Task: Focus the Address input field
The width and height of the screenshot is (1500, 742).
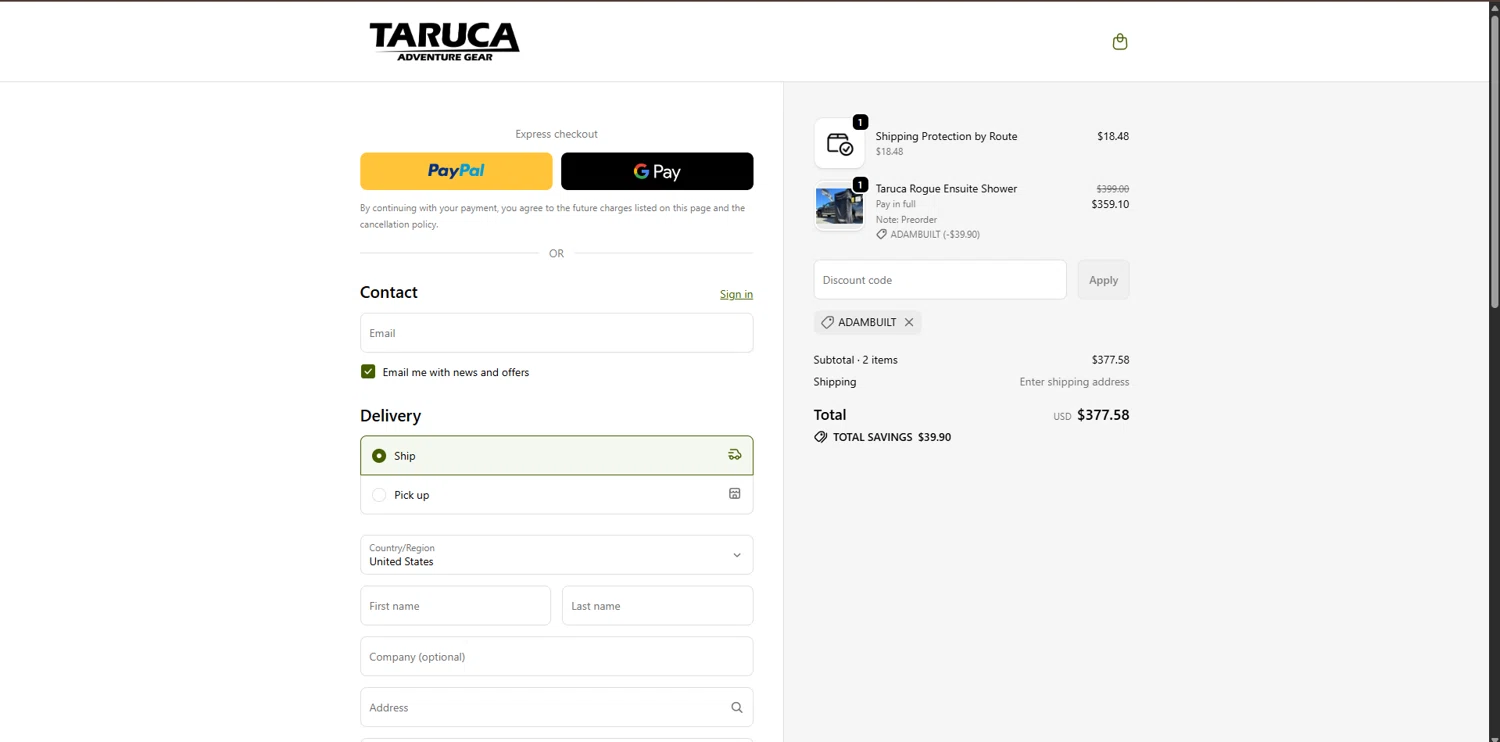Action: (557, 707)
